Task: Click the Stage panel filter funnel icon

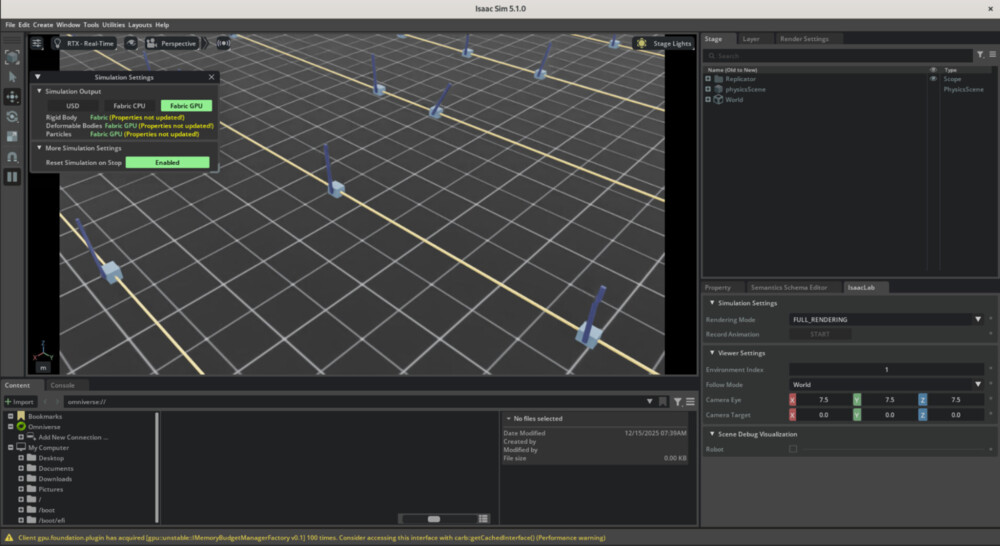Action: click(979, 56)
